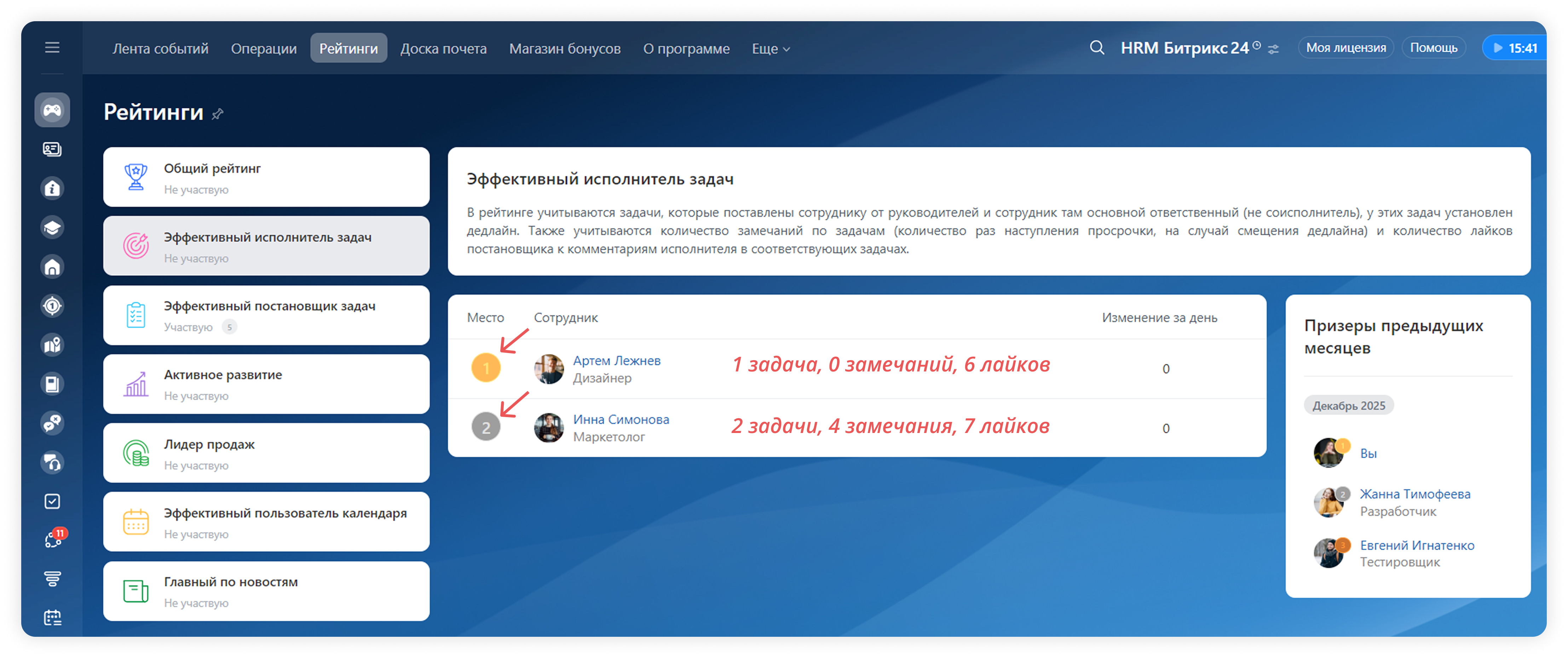Pin the Рейтинги page title

[x=218, y=114]
